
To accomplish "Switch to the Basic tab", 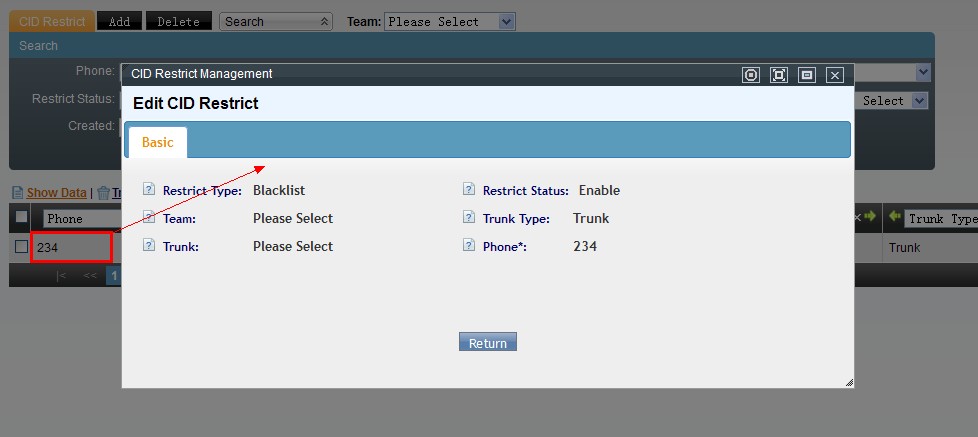I will click(158, 143).
